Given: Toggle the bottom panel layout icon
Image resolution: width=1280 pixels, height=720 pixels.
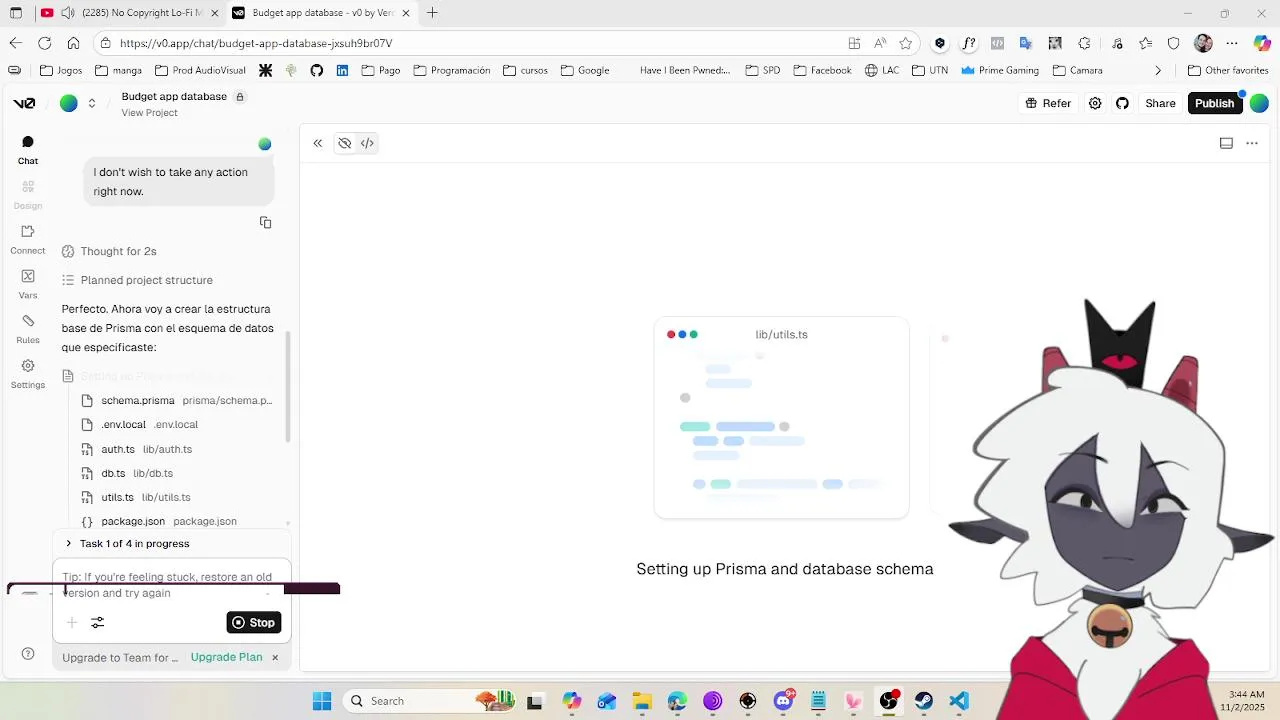Looking at the screenshot, I should tap(1226, 143).
